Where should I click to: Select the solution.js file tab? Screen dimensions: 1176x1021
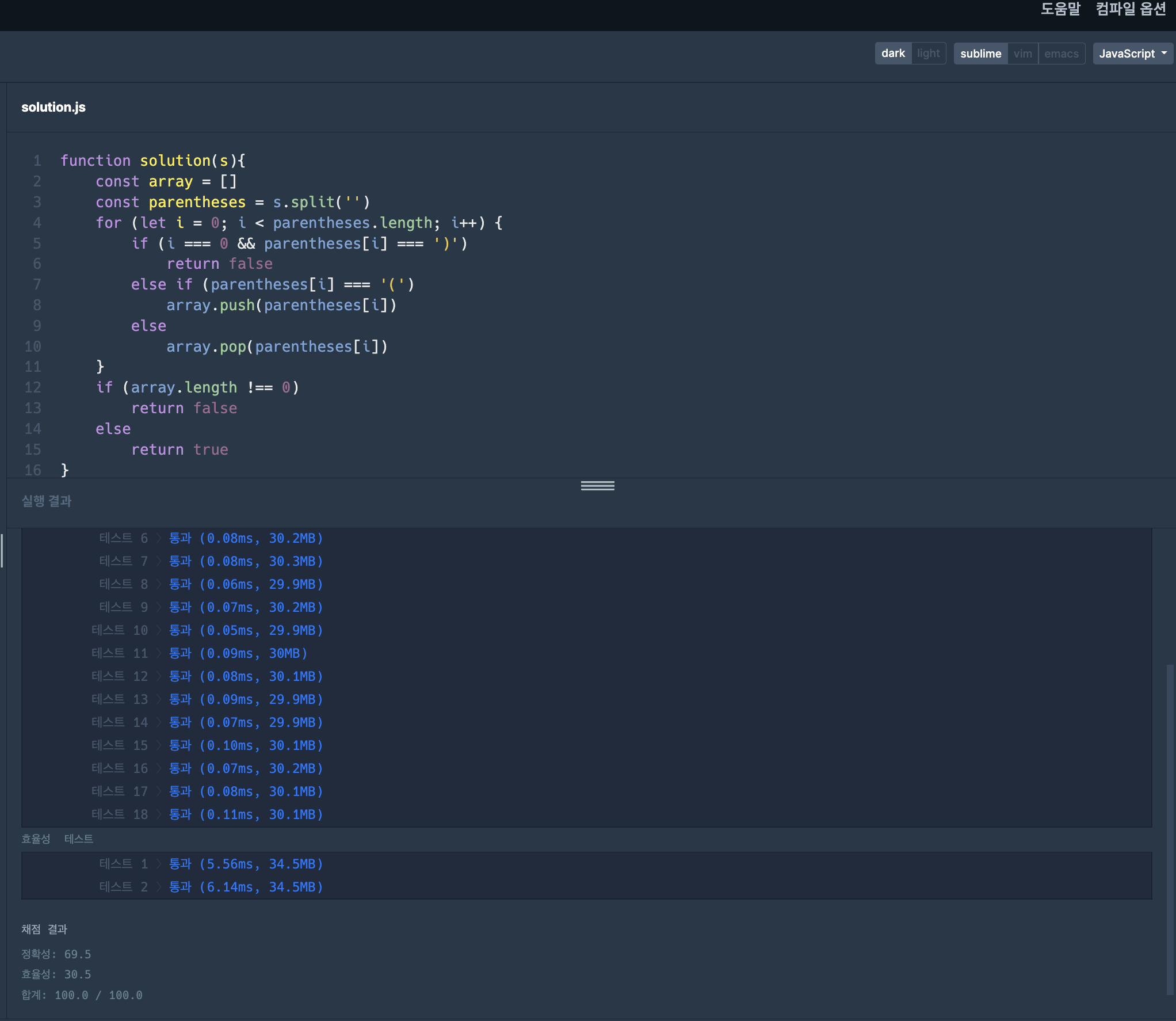[54, 107]
